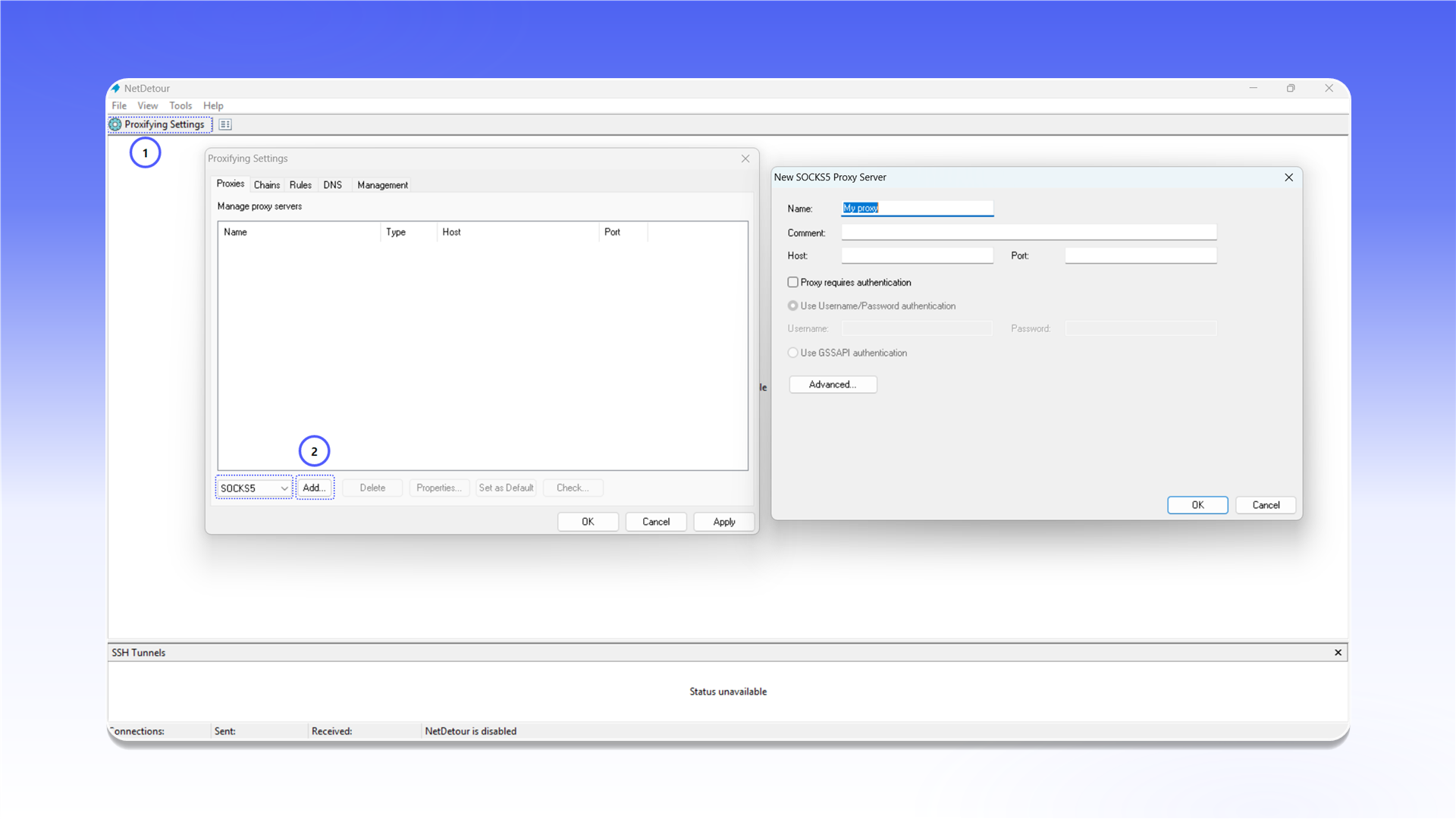Switch to the Chains tab
Screen dimensions: 1456x819
pyautogui.click(x=266, y=185)
